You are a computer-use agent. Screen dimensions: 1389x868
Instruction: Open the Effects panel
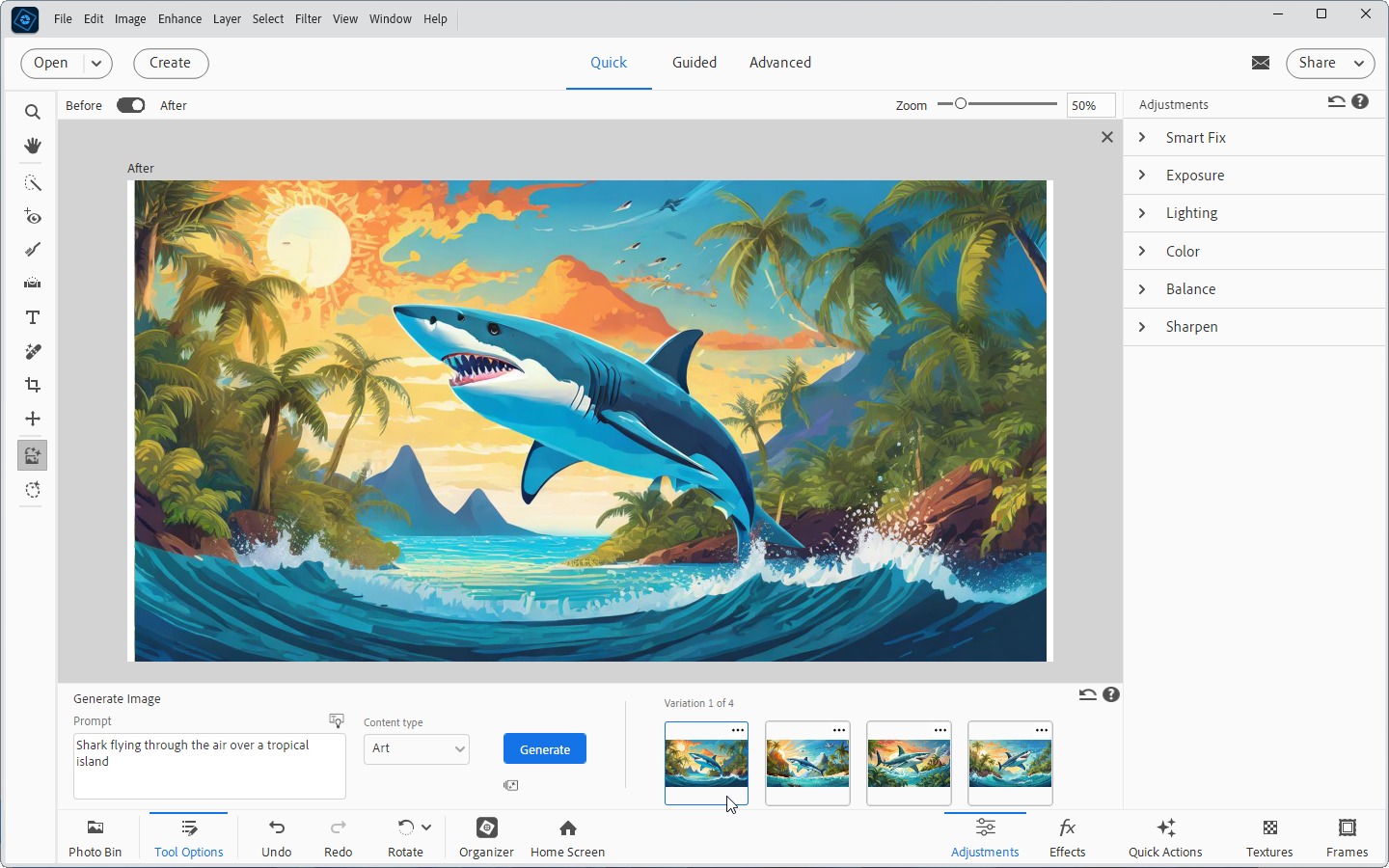pos(1067,837)
